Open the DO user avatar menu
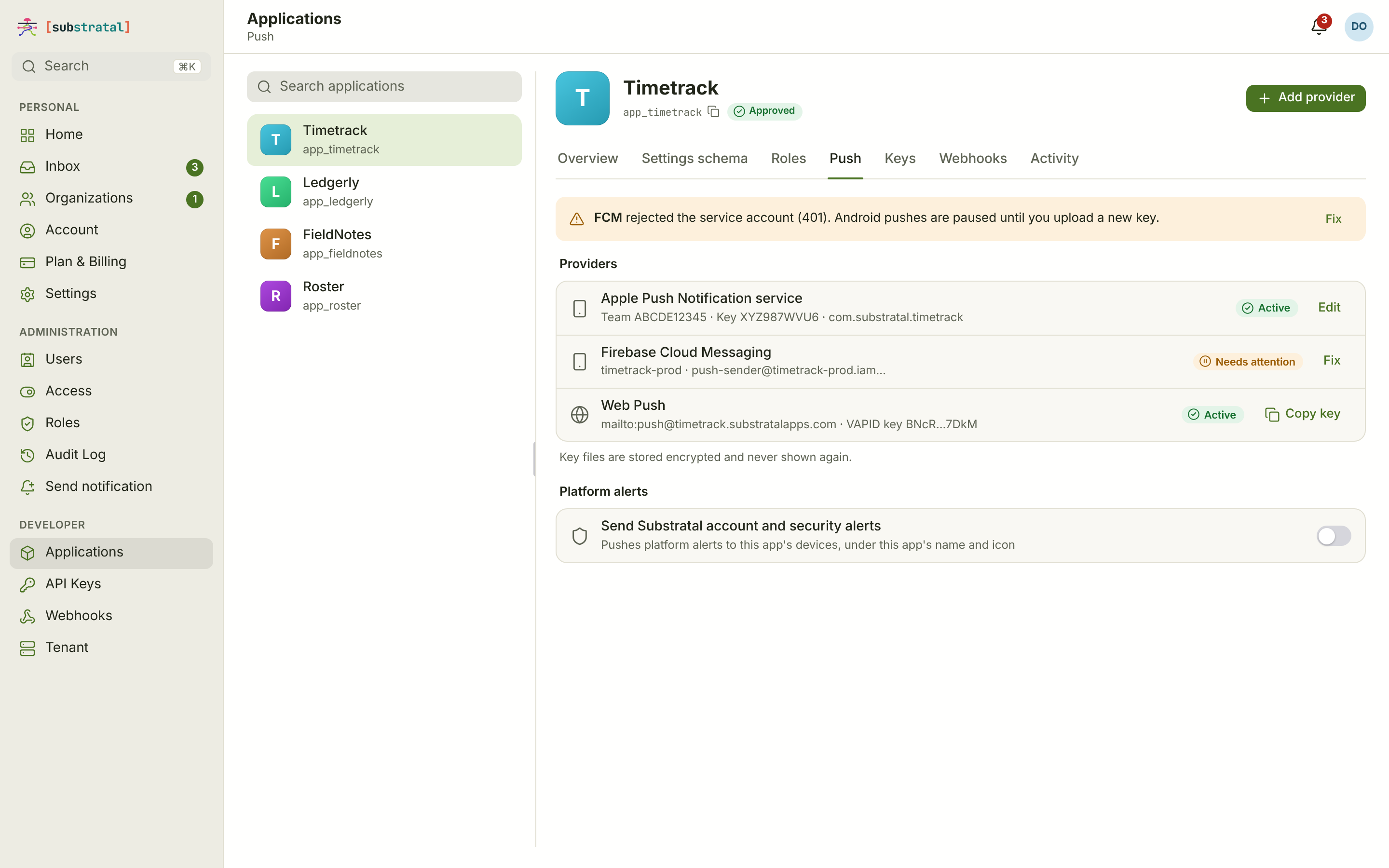 [x=1359, y=27]
